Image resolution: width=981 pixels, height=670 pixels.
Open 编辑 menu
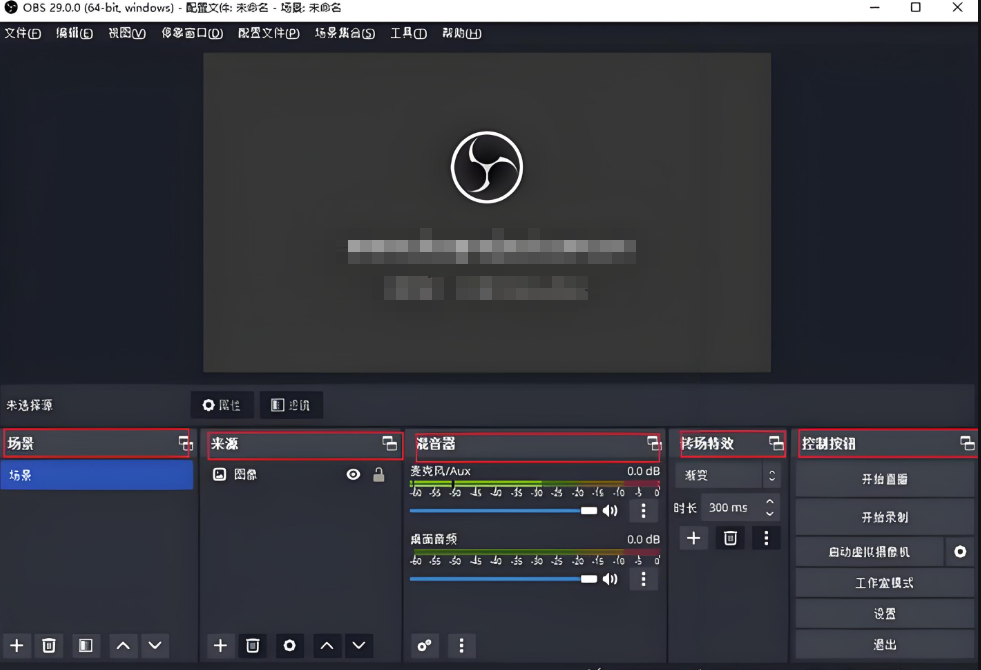74,33
